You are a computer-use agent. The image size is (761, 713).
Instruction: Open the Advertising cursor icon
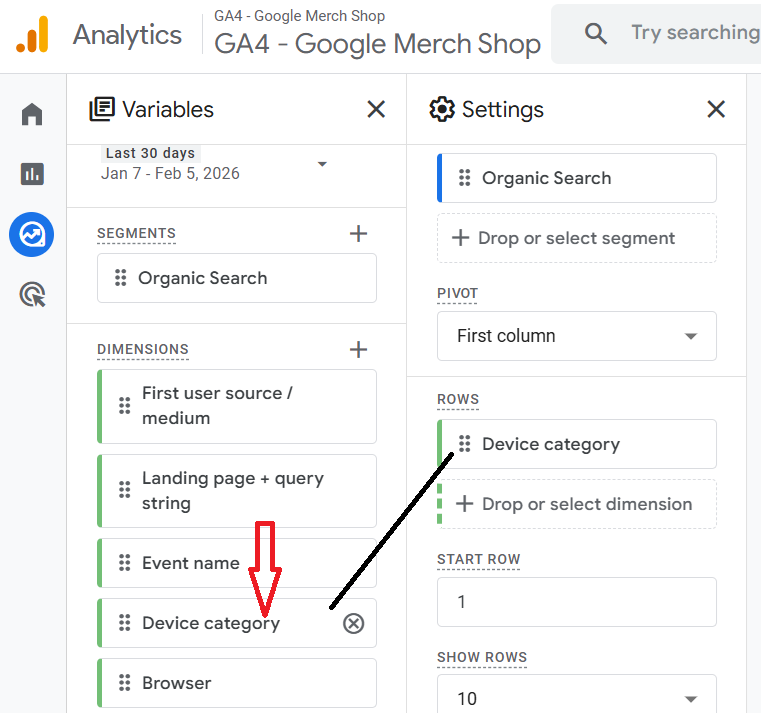[32, 295]
